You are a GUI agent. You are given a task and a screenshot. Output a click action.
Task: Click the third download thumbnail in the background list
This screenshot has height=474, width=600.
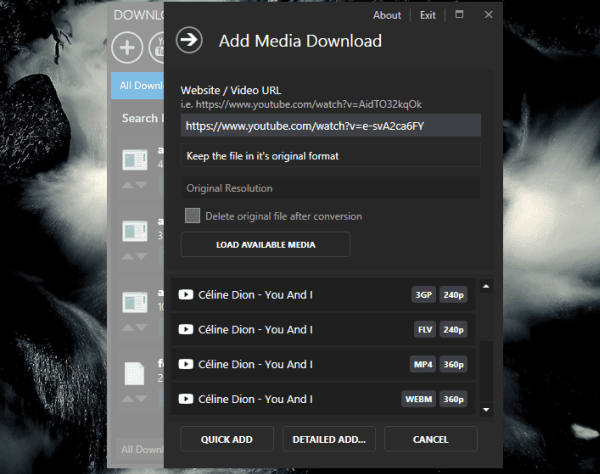pyautogui.click(x=135, y=302)
